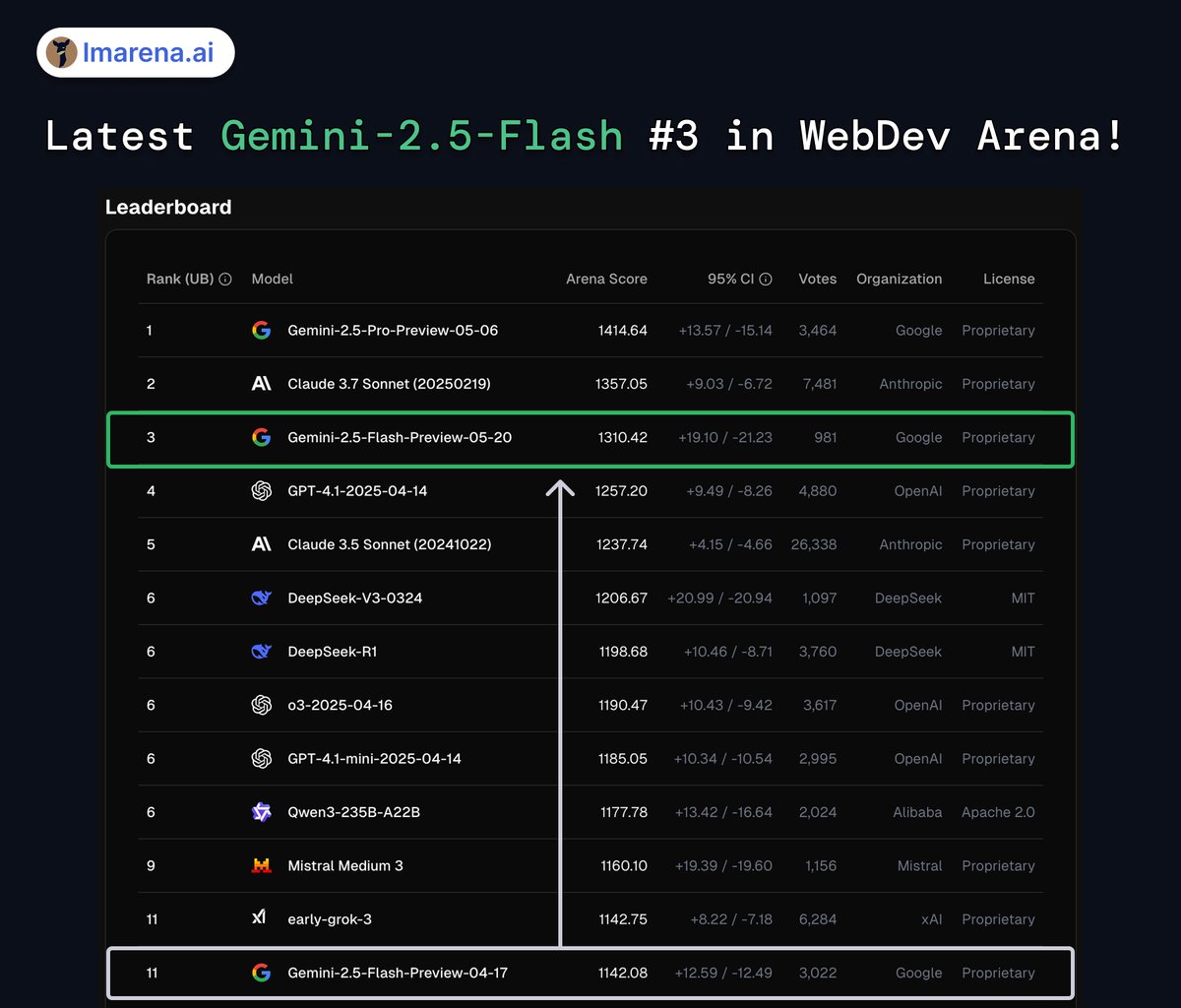Click the MIT license in DeepSeek-V3-0324 row
This screenshot has width=1181, height=1008.
1024,598
